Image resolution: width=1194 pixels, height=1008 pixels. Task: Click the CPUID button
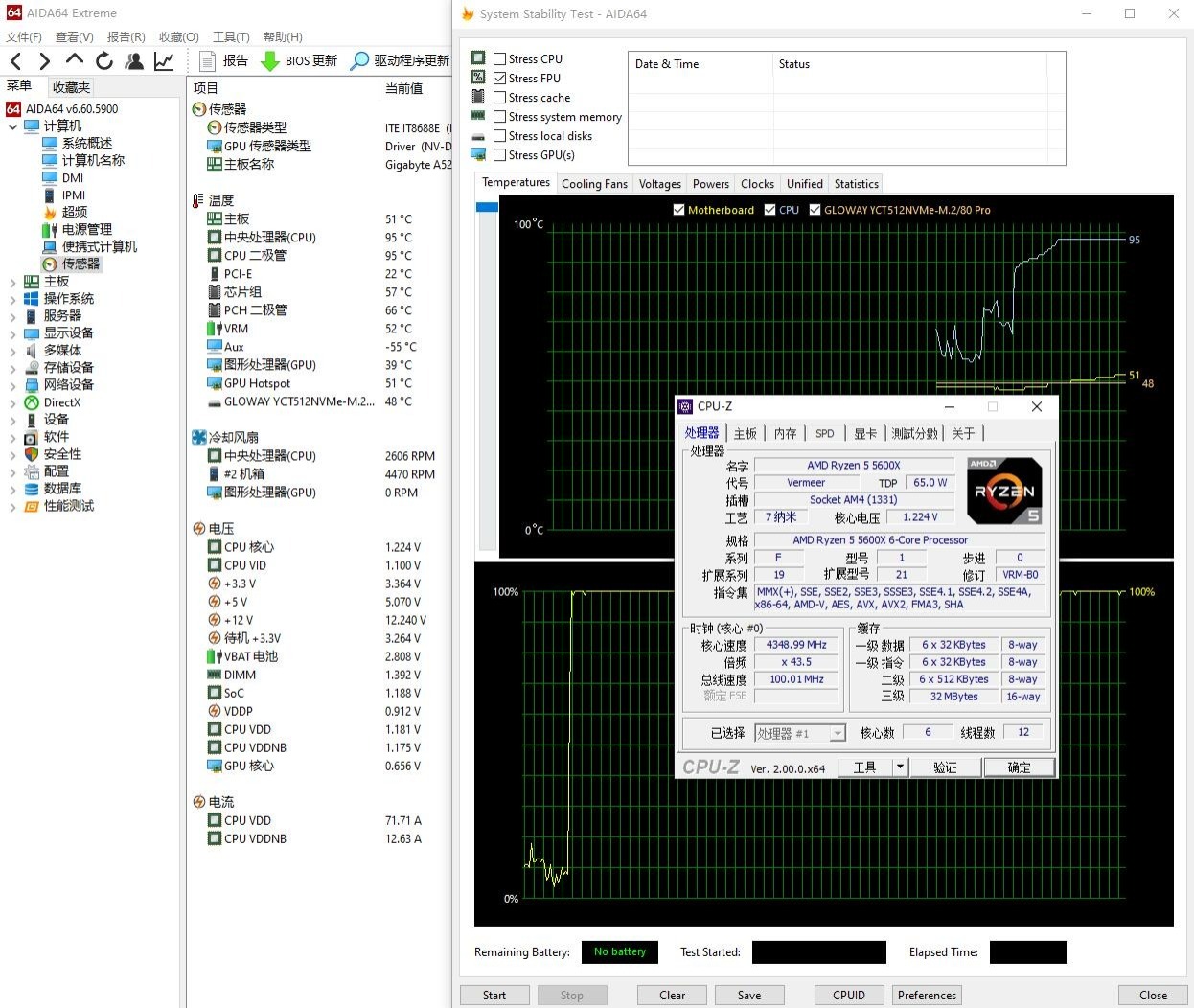pyautogui.click(x=849, y=995)
